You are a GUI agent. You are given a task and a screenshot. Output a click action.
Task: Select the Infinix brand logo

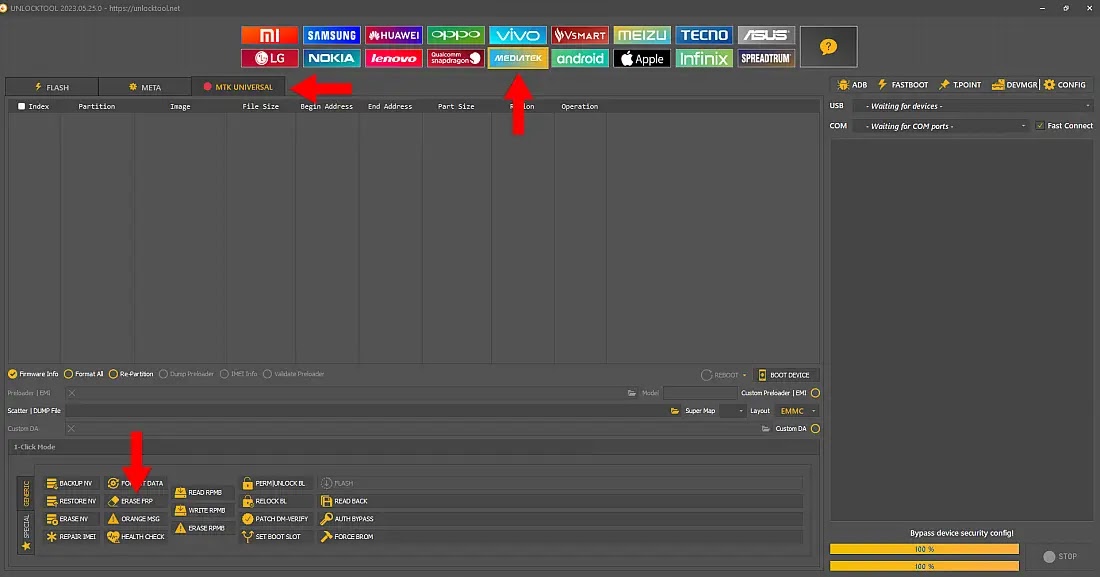tap(704, 58)
